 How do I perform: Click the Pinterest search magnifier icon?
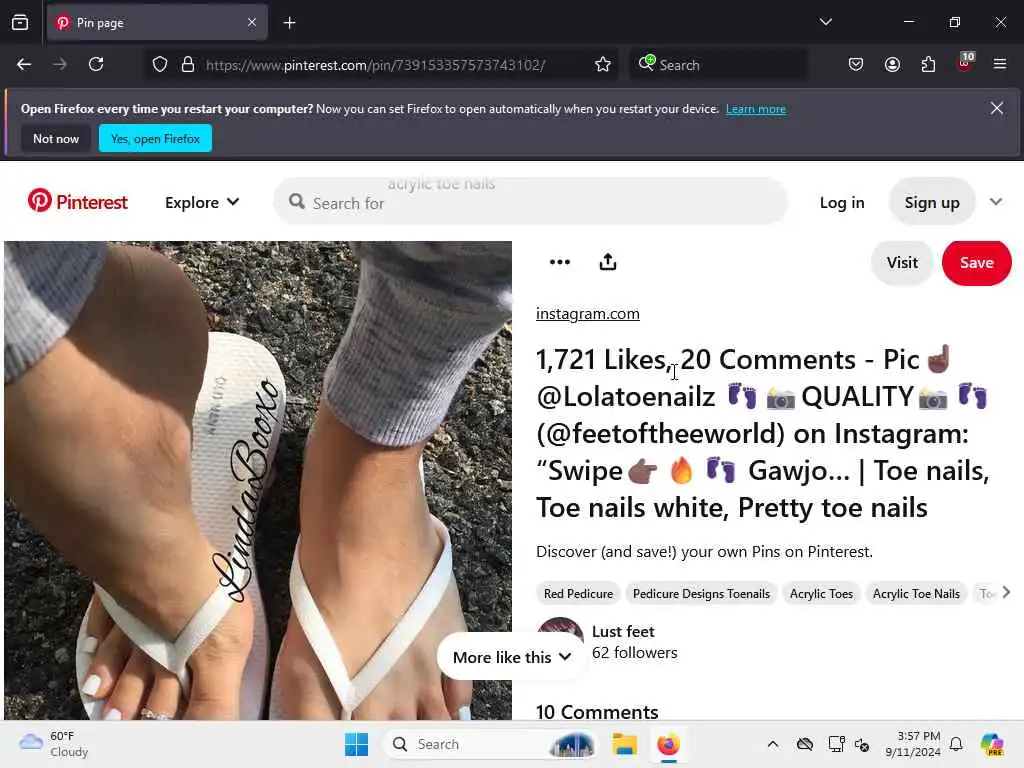coord(296,202)
